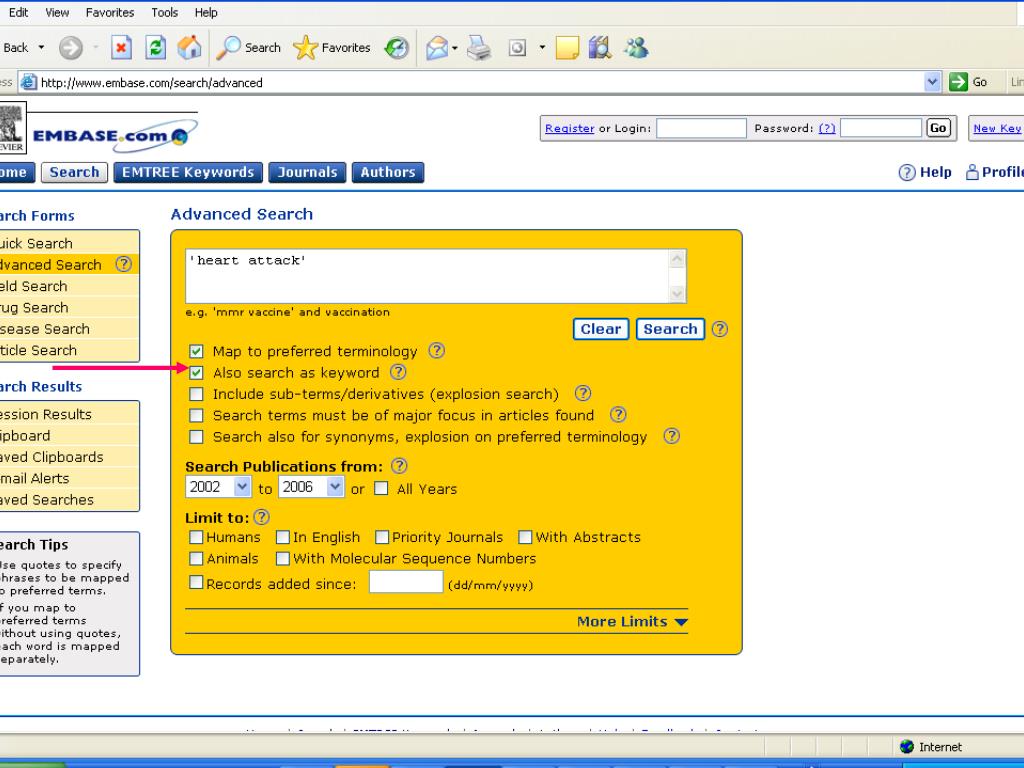The image size is (1024, 768).
Task: Click green Go arrow beside address bar
Action: (958, 82)
